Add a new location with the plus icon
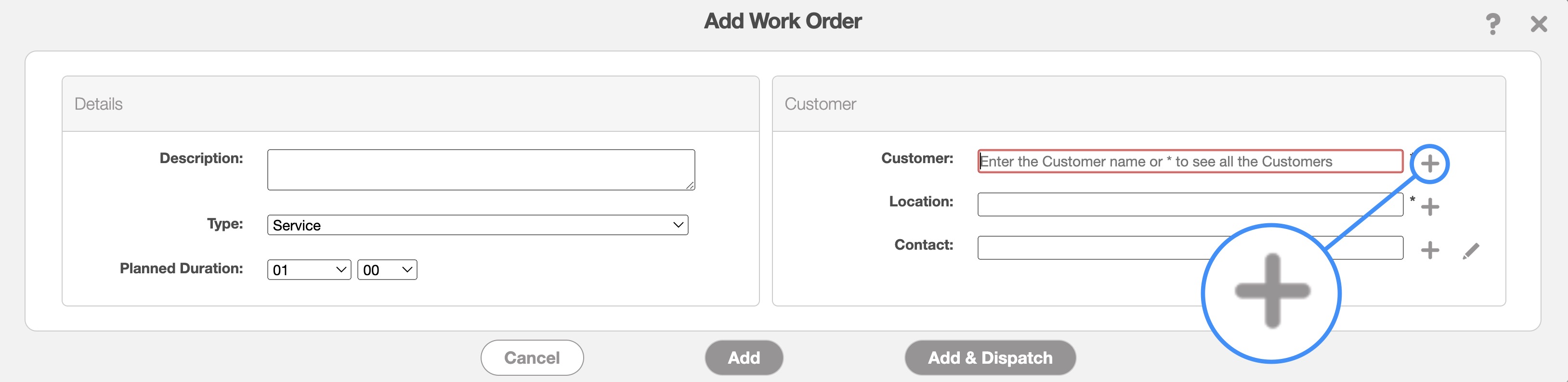 1430,207
